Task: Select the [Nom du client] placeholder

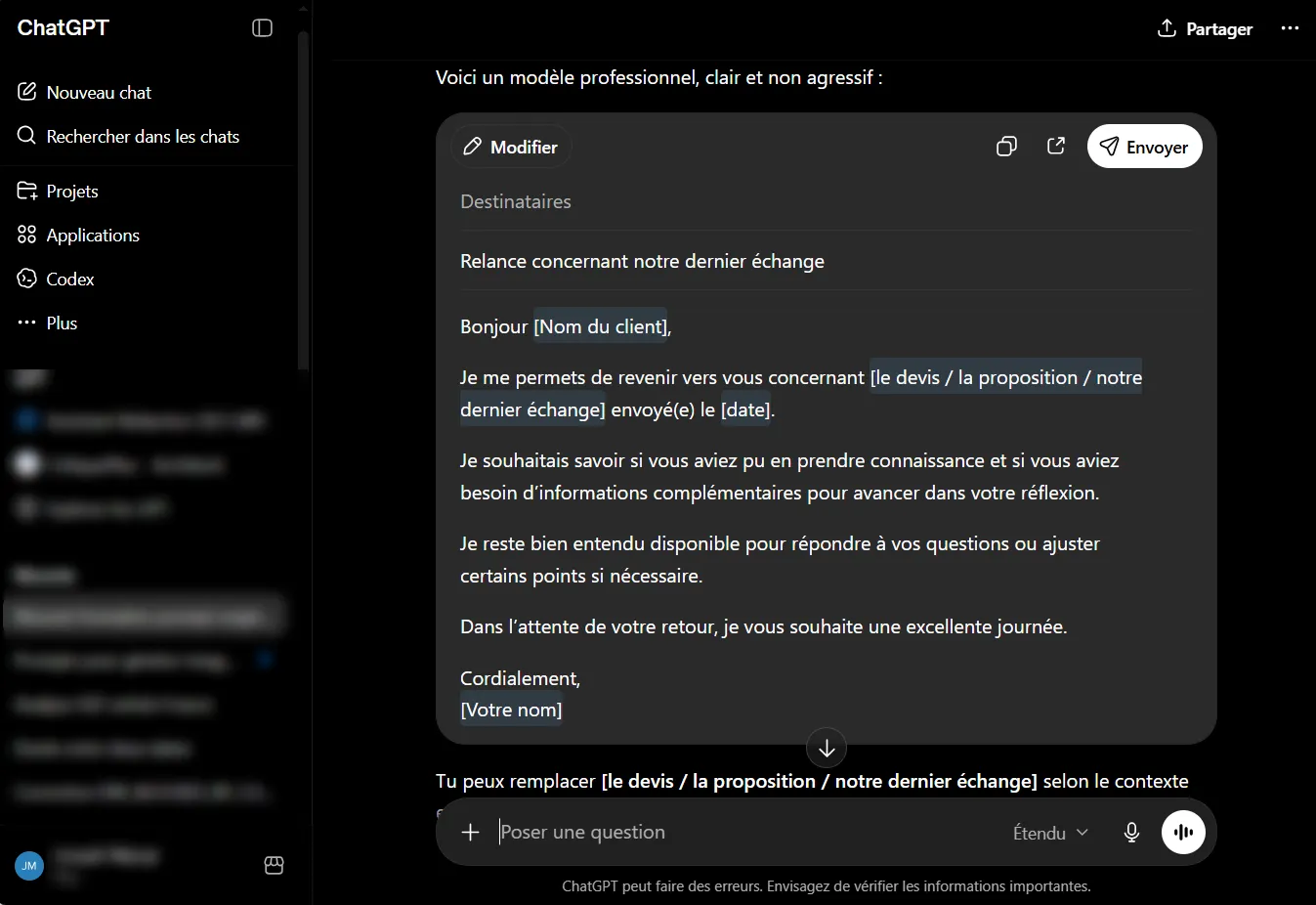Action: point(600,326)
